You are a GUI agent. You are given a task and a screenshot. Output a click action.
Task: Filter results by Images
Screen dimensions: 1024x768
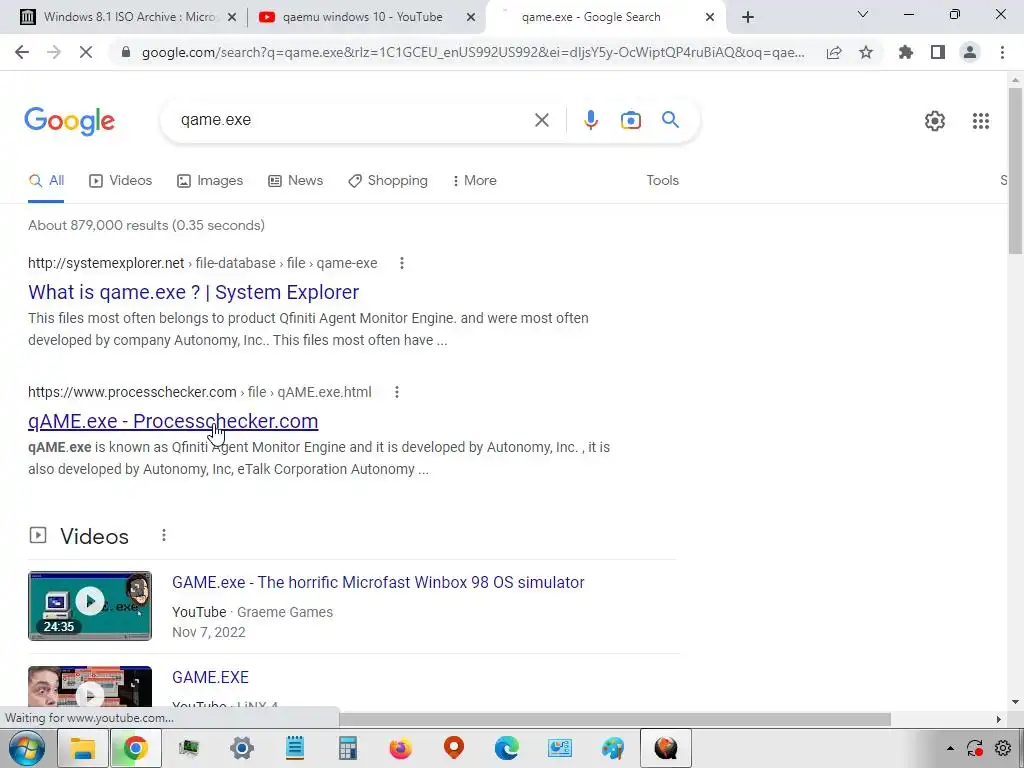[x=210, y=181]
